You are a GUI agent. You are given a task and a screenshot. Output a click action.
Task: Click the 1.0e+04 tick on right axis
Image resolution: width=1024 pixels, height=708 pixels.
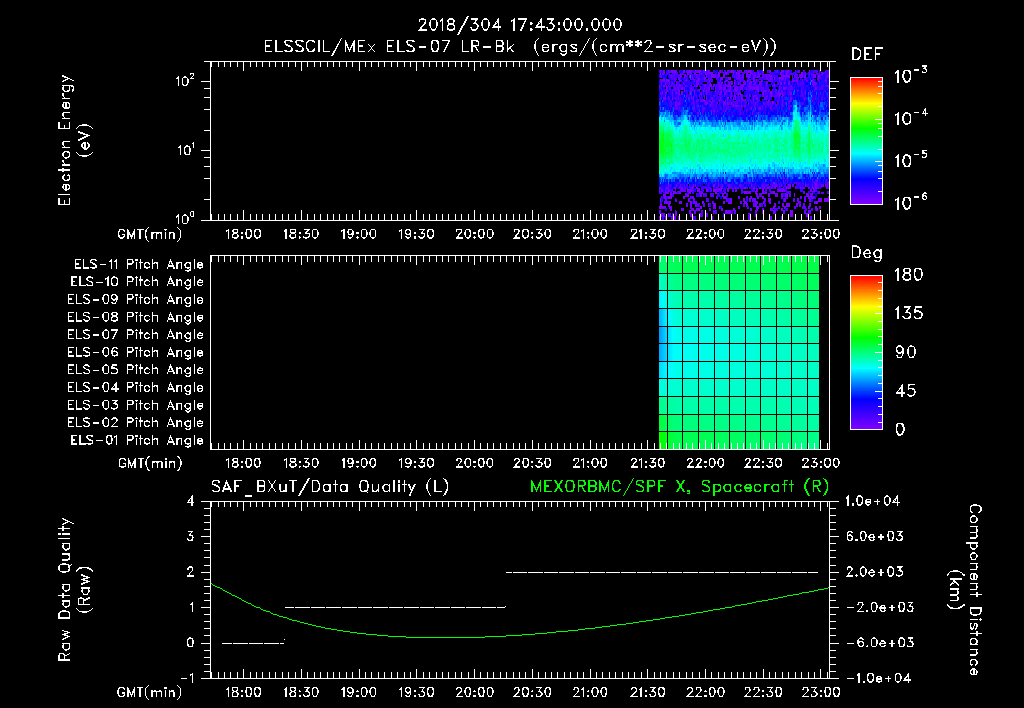[x=873, y=501]
